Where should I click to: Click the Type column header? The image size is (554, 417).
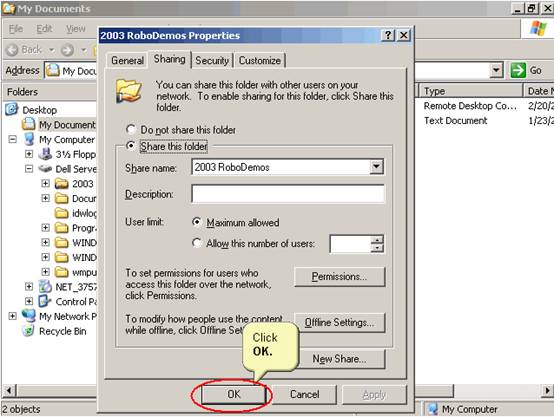(471, 91)
